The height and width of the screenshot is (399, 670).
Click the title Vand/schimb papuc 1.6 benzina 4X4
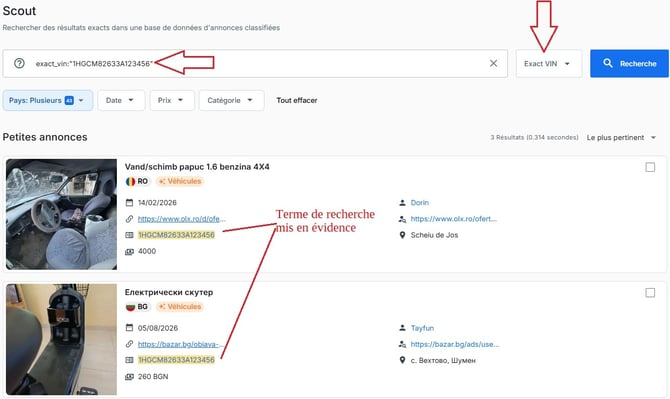click(x=197, y=167)
